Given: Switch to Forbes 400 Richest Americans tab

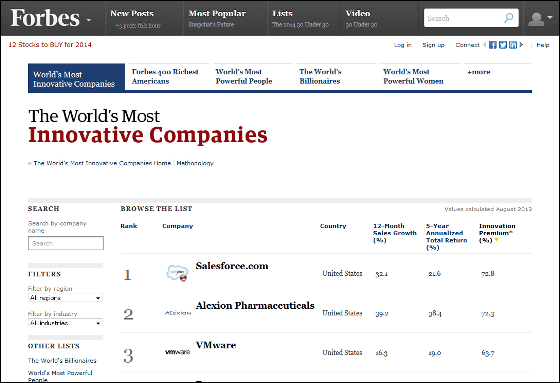Looking at the screenshot, I should coord(165,76).
